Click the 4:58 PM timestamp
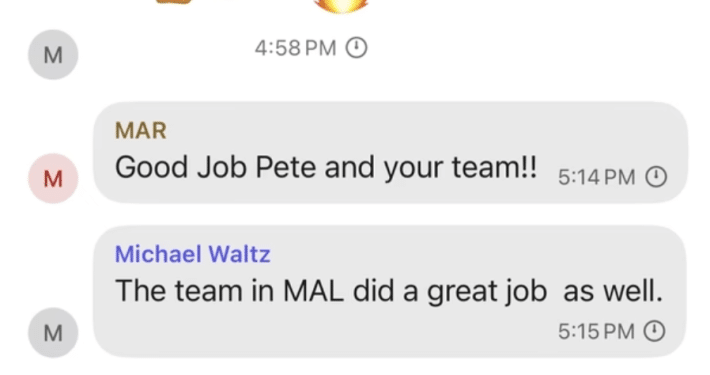 tap(295, 48)
